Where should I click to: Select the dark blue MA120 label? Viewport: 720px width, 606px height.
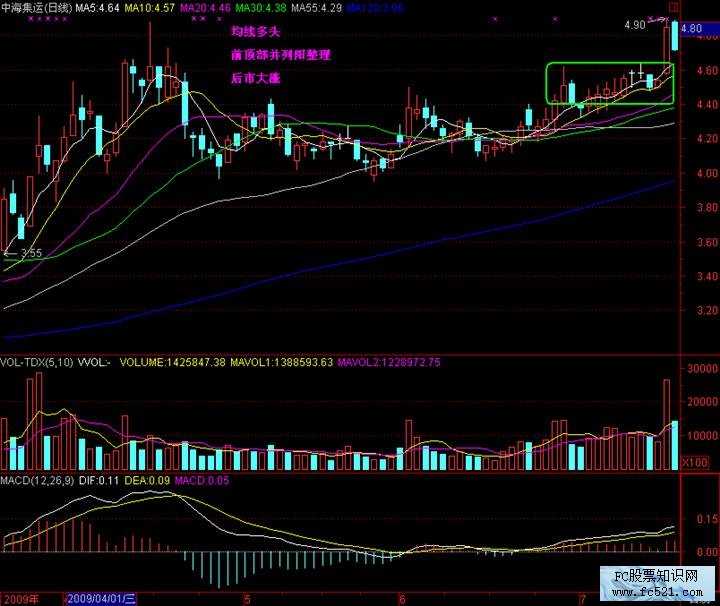coord(375,8)
